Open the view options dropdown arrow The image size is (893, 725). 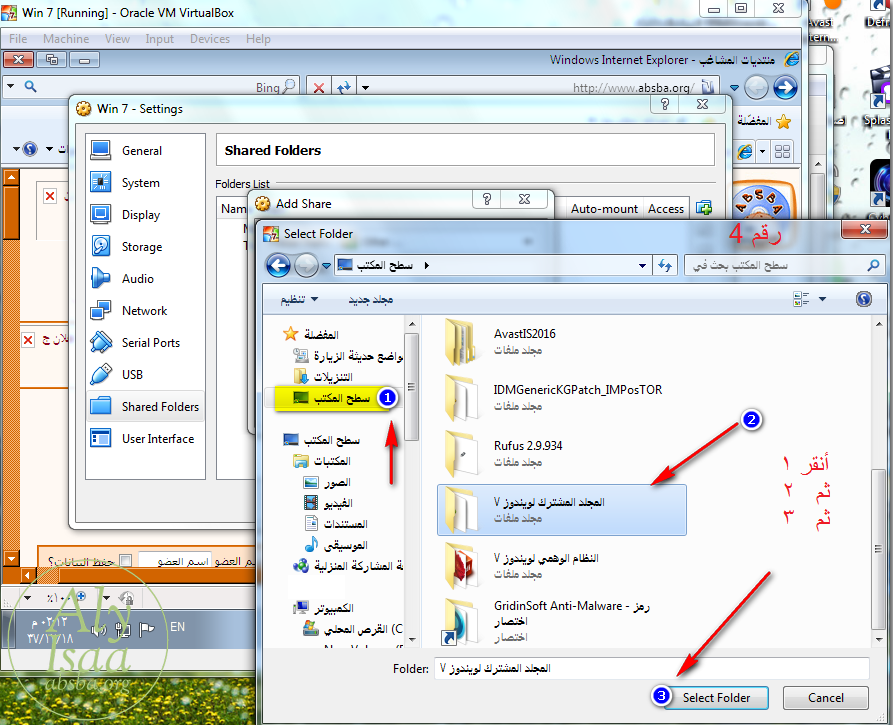pos(823,299)
